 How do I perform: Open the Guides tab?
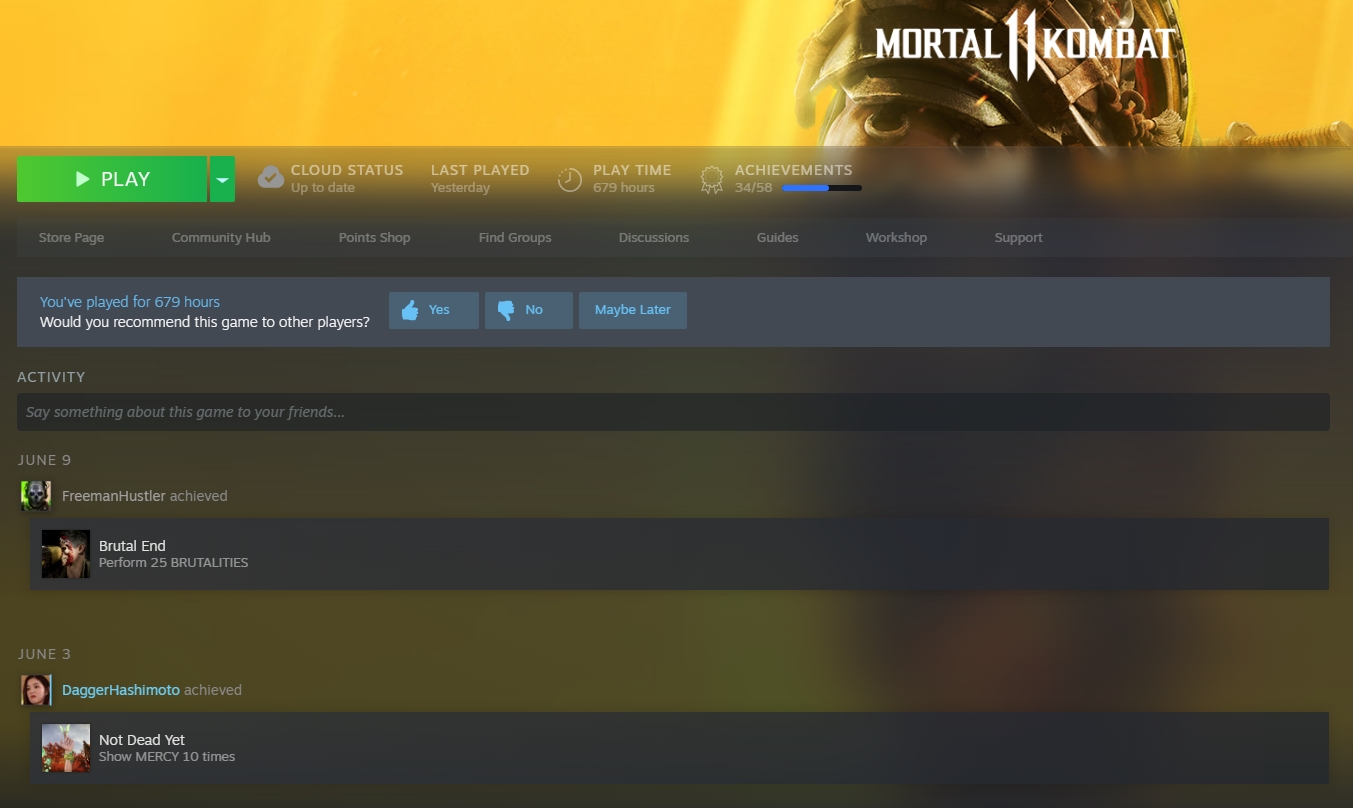click(x=777, y=238)
